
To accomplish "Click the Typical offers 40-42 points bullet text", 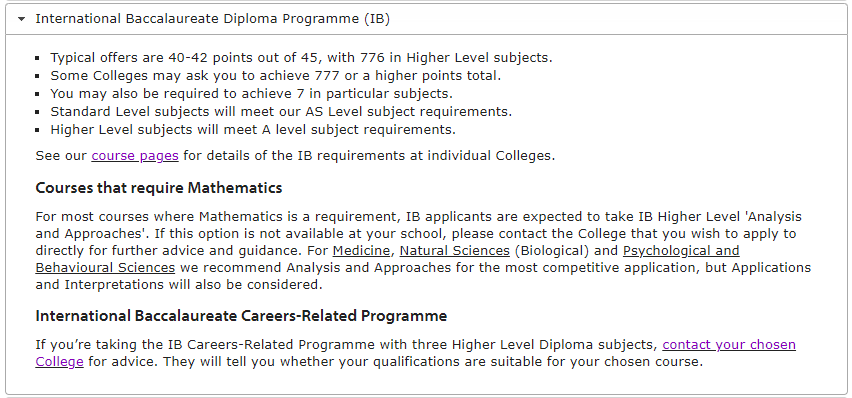I will (x=302, y=58).
